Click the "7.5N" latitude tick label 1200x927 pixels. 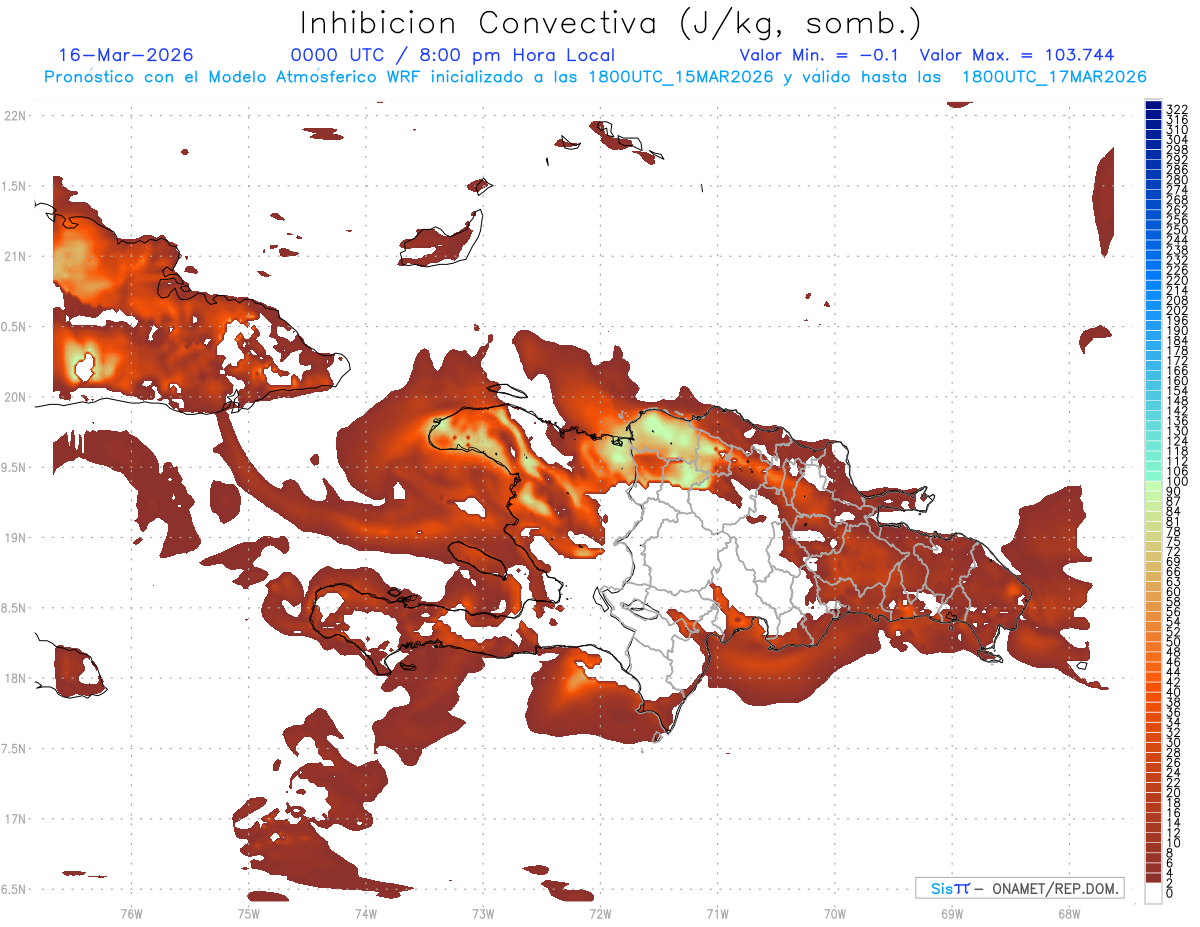click(x=15, y=748)
